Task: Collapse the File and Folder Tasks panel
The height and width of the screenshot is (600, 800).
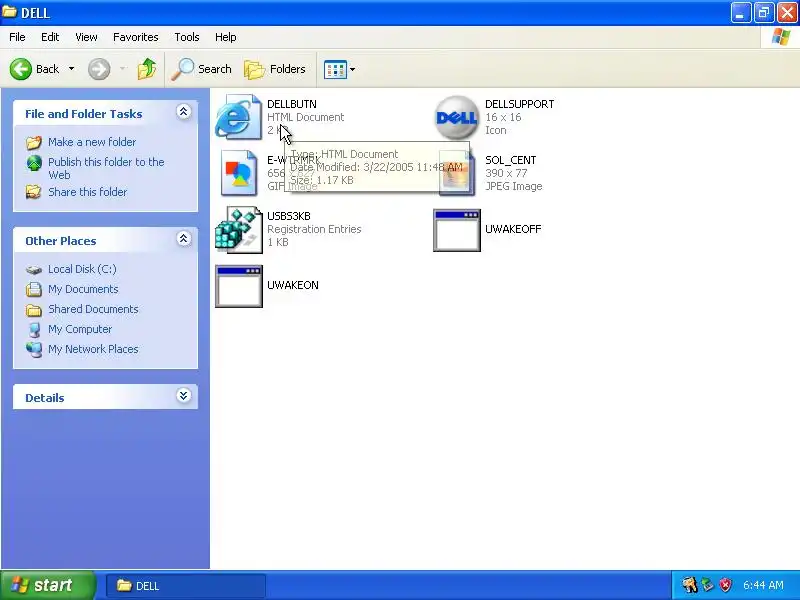Action: pos(184,112)
